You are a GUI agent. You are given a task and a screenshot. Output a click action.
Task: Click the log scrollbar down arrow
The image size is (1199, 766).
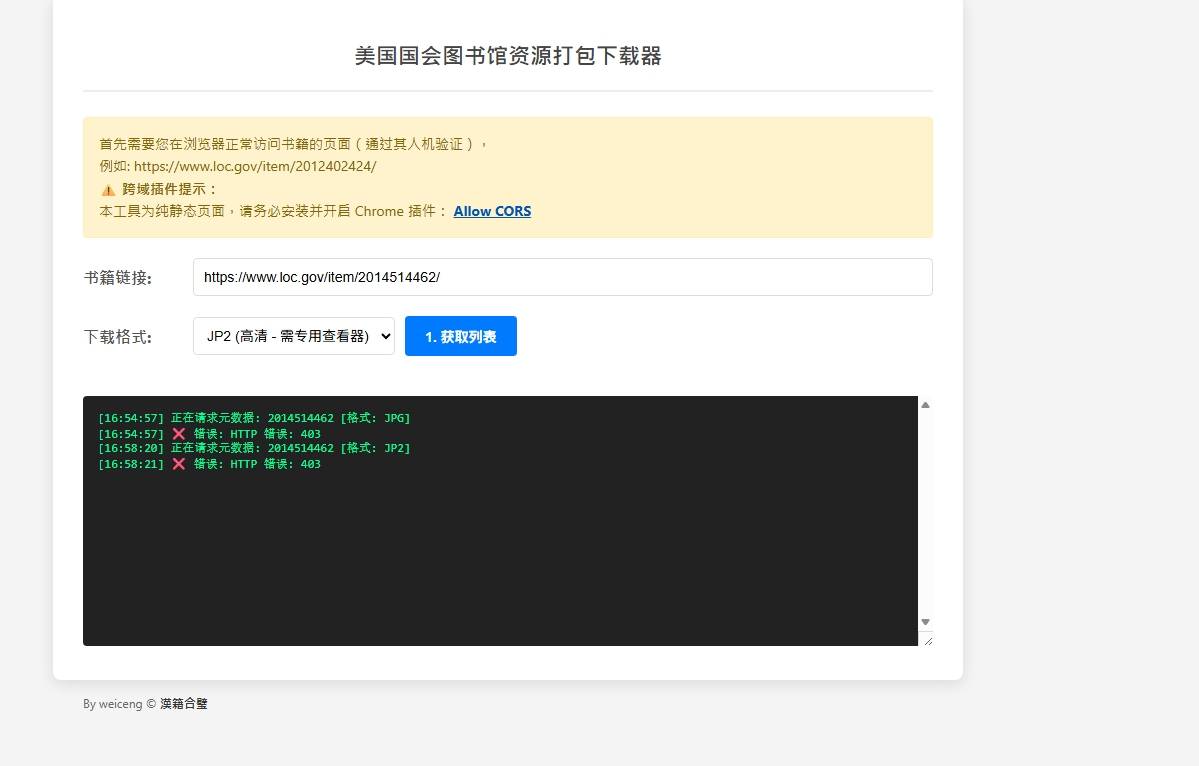tap(925, 622)
